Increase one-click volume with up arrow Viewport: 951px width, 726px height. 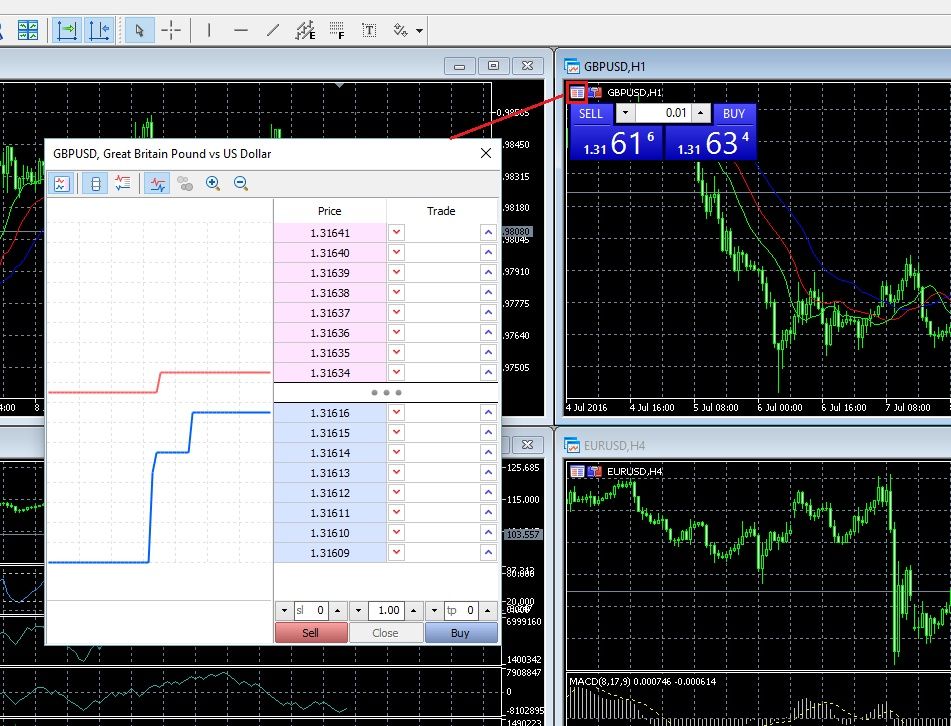tap(701, 113)
